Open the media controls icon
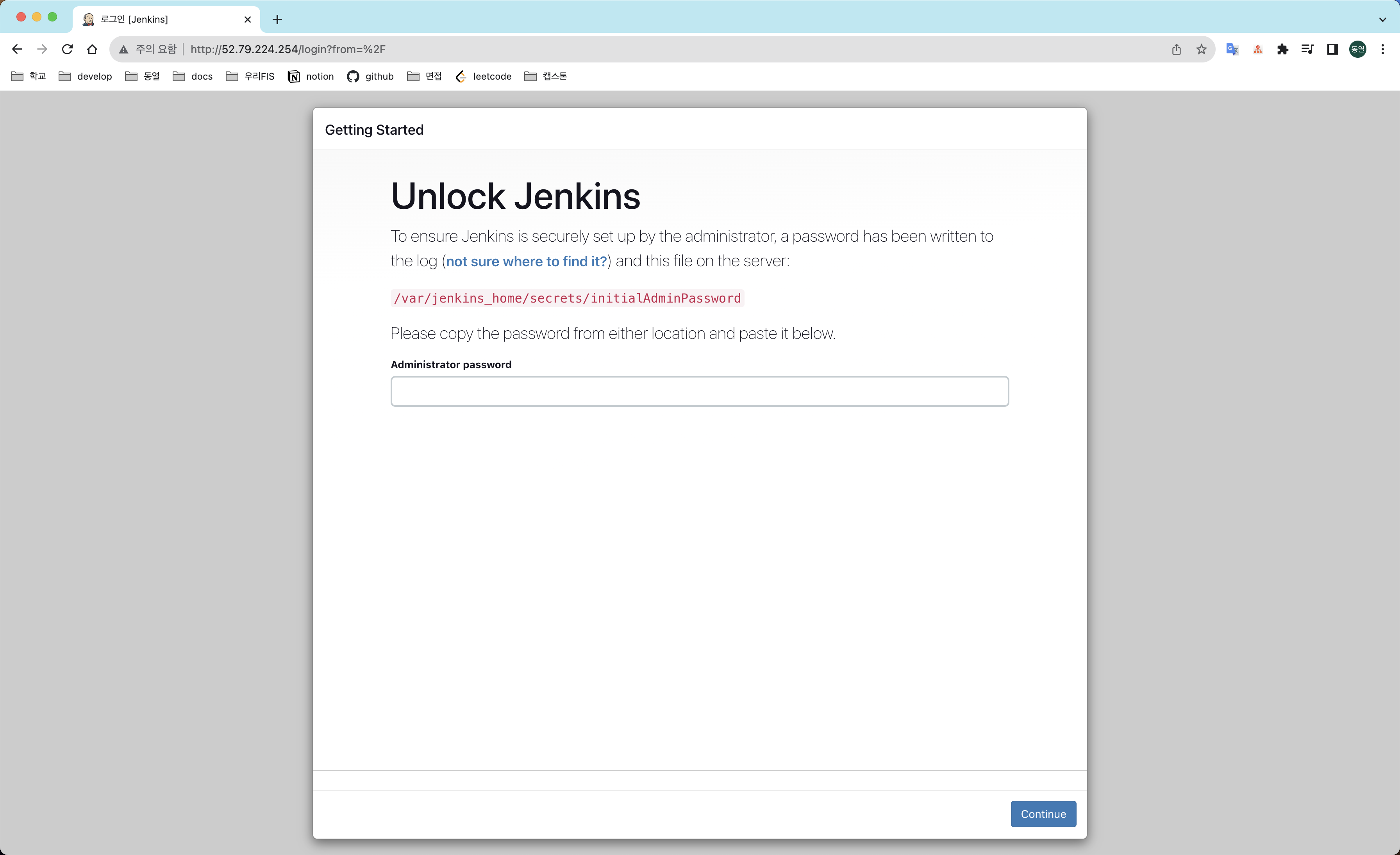This screenshot has width=1400, height=855. (1307, 50)
